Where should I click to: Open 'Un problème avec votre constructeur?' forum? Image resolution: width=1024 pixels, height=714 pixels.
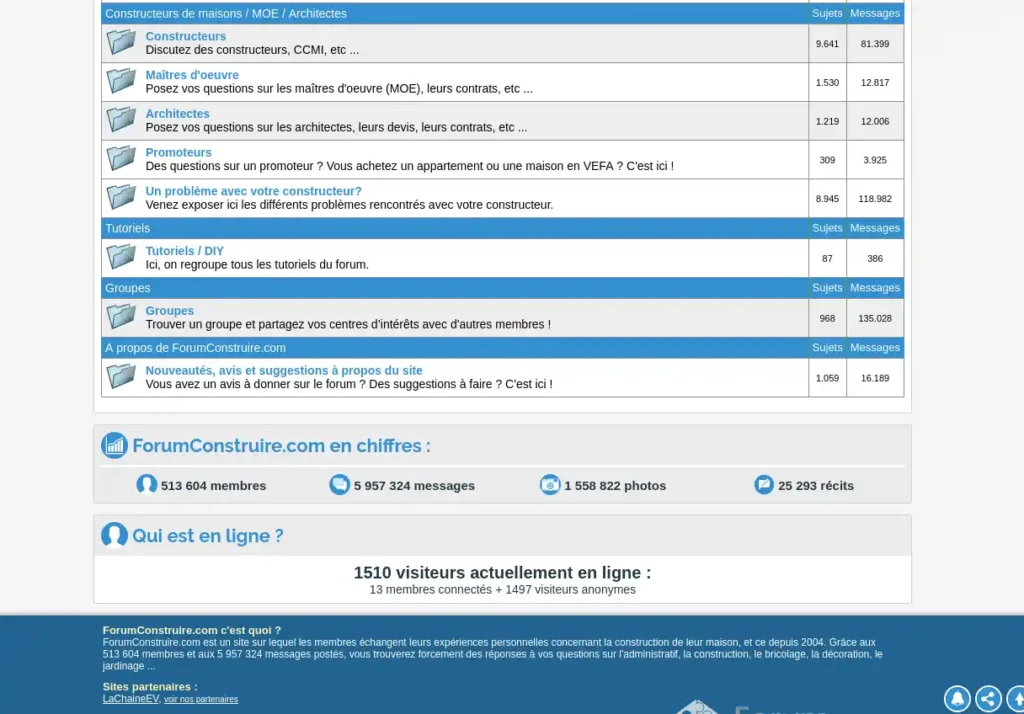tap(254, 191)
